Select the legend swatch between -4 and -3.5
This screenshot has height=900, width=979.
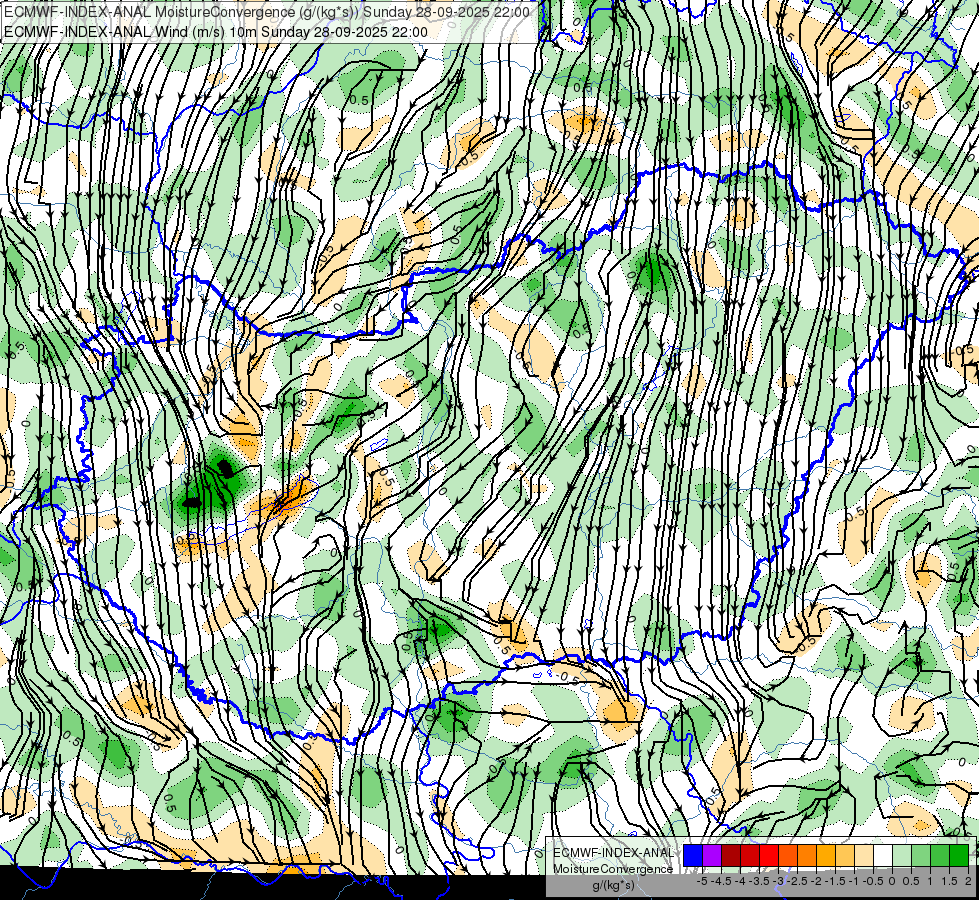click(750, 856)
